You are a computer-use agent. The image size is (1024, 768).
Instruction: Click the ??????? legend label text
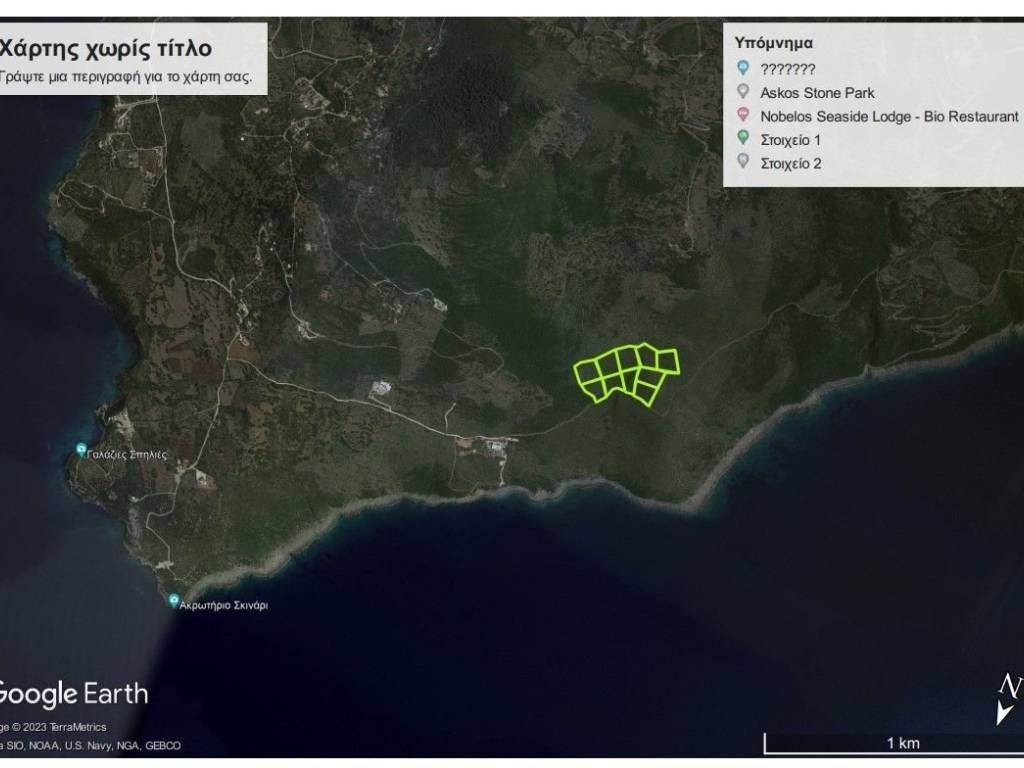pos(787,69)
